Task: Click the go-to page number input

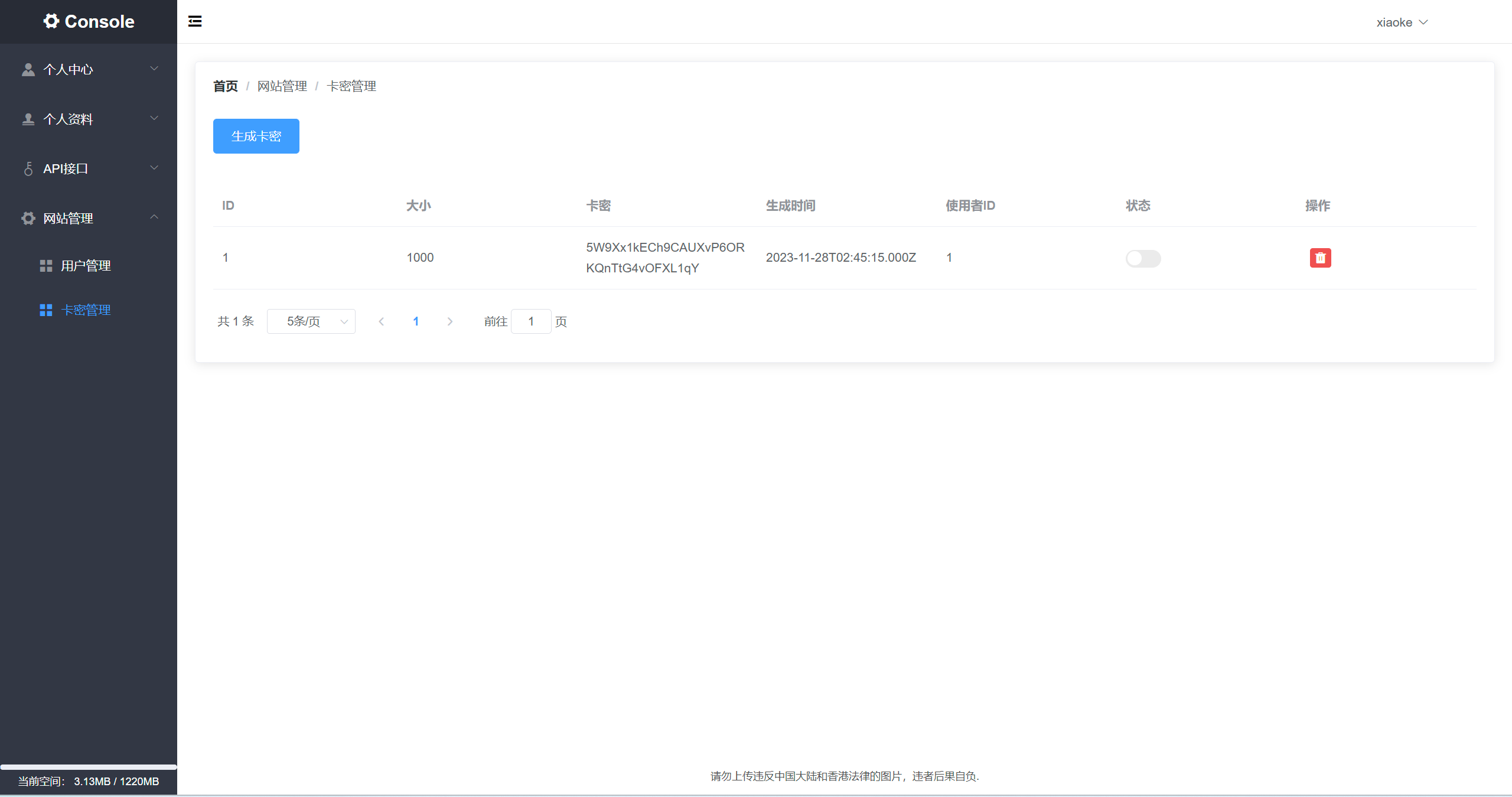Action: click(530, 321)
